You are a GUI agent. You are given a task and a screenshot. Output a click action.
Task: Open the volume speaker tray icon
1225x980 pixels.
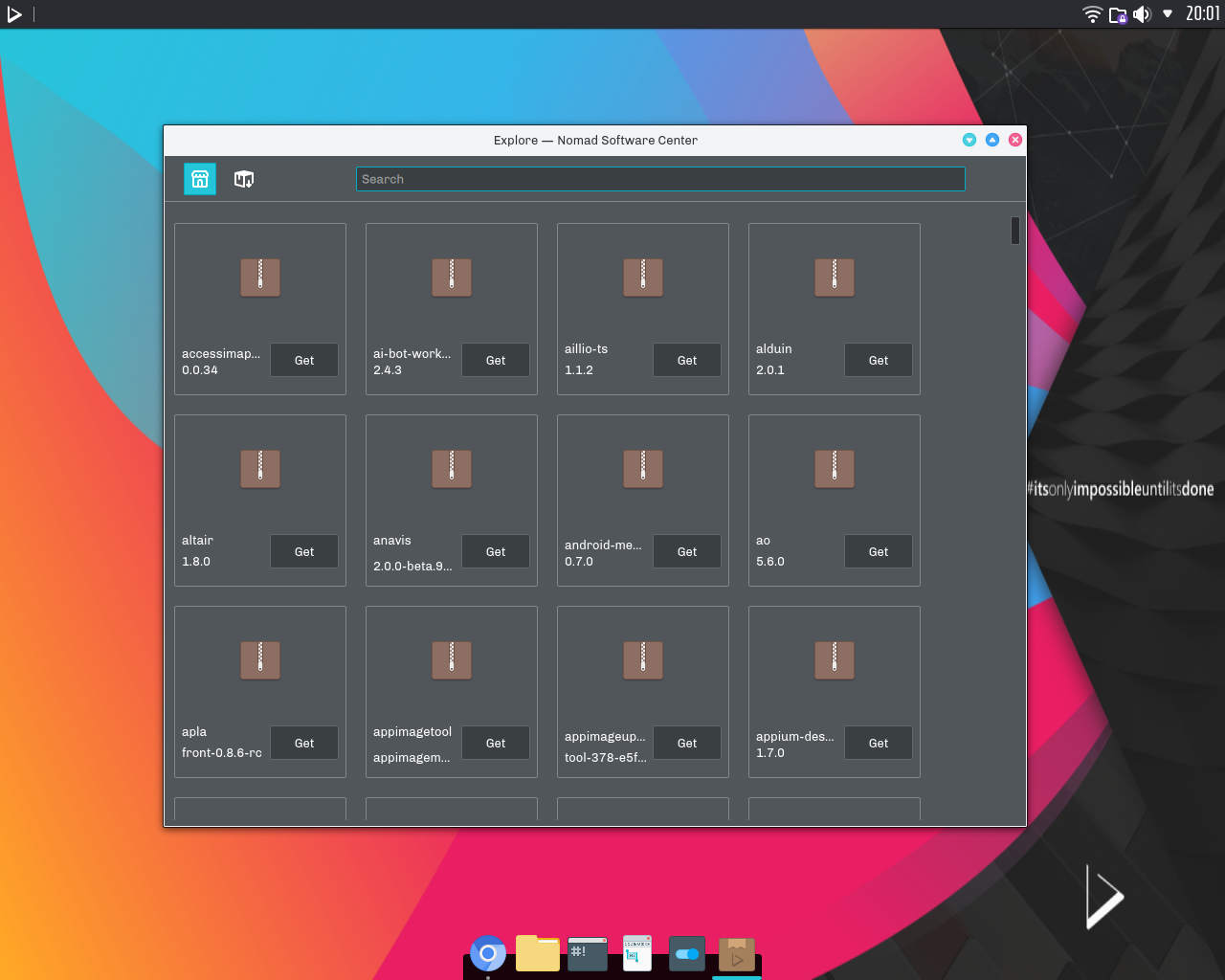pyautogui.click(x=1142, y=14)
